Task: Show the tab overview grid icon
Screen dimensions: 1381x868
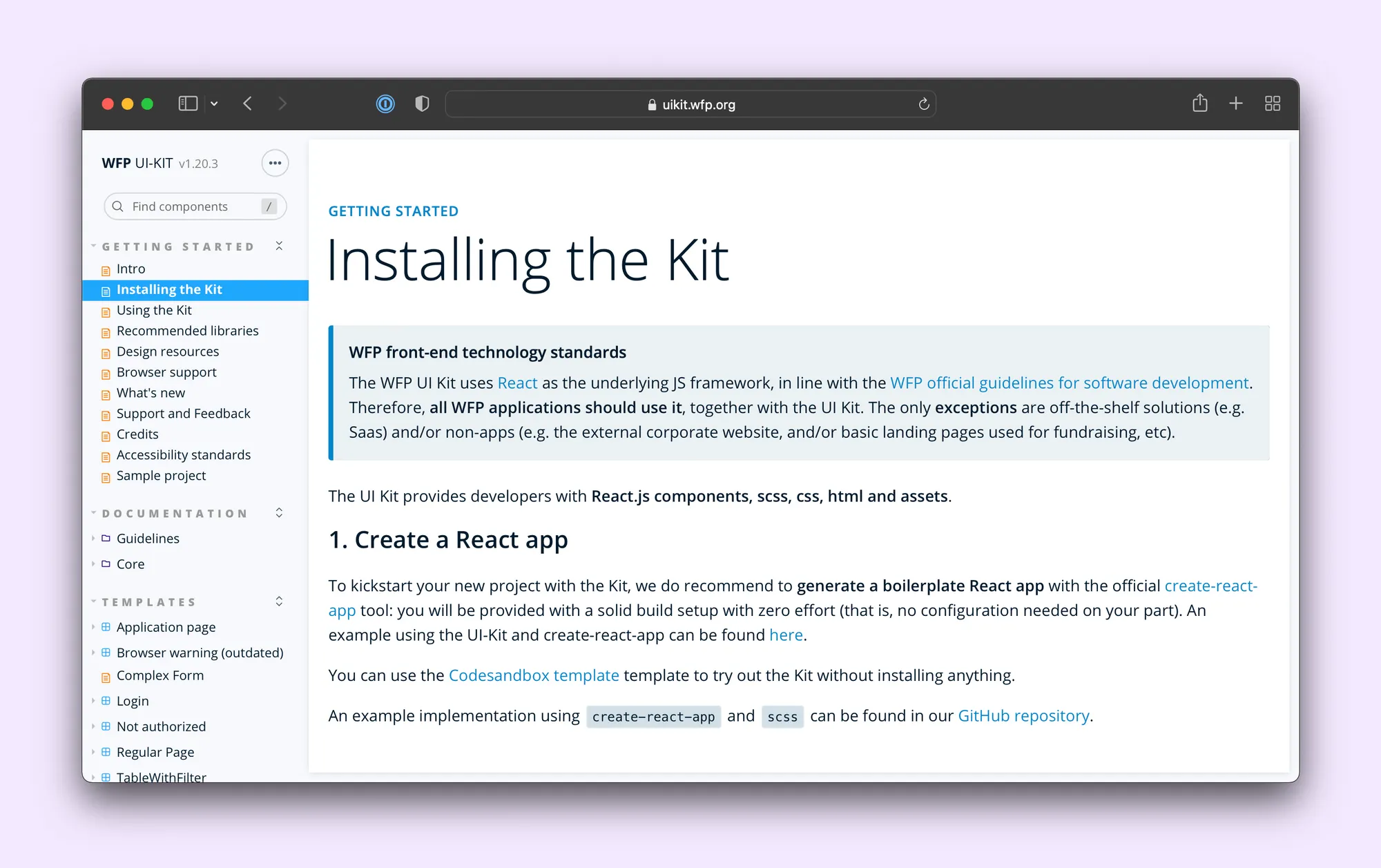Action: click(x=1272, y=104)
